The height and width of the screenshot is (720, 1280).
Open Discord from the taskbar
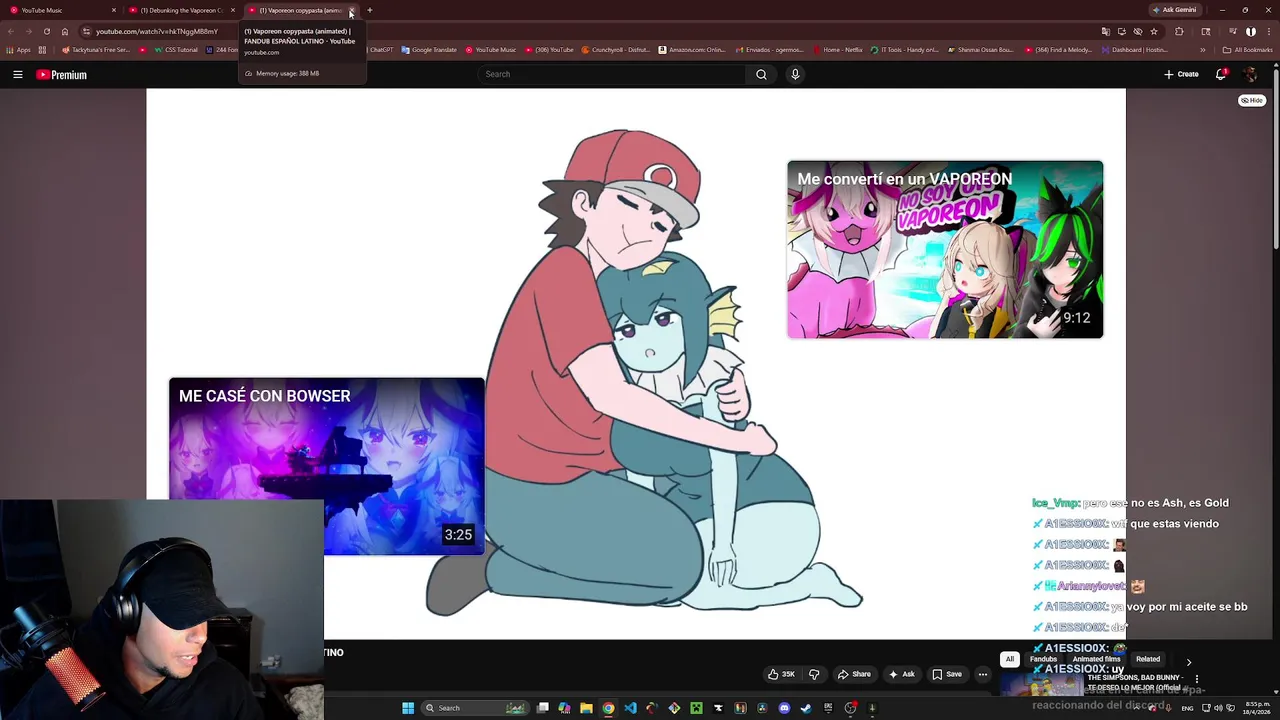click(784, 708)
